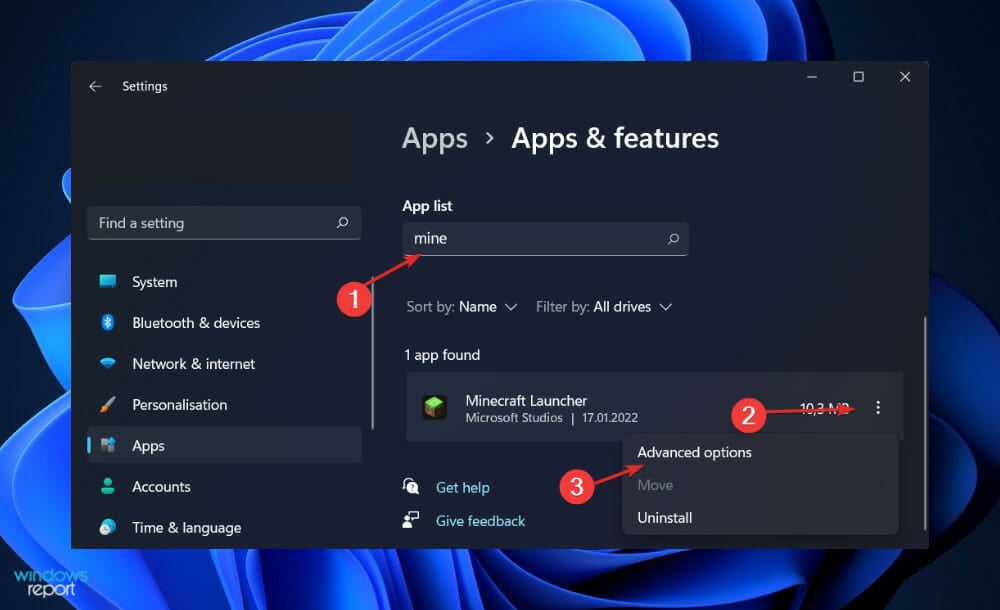1000x610 pixels.
Task: Open three-dot menu for Minecraft Launcher
Action: [878, 408]
